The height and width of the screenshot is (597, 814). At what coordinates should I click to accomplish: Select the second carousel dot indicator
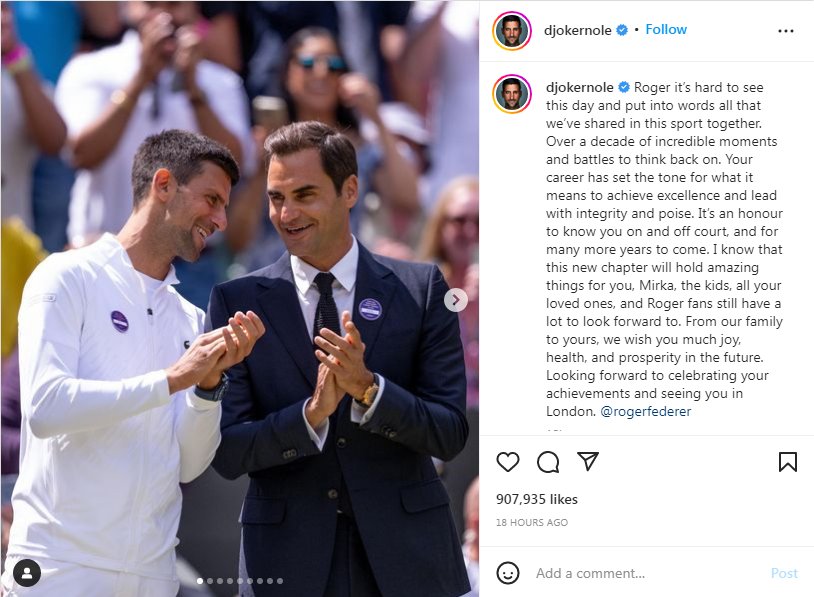210,581
